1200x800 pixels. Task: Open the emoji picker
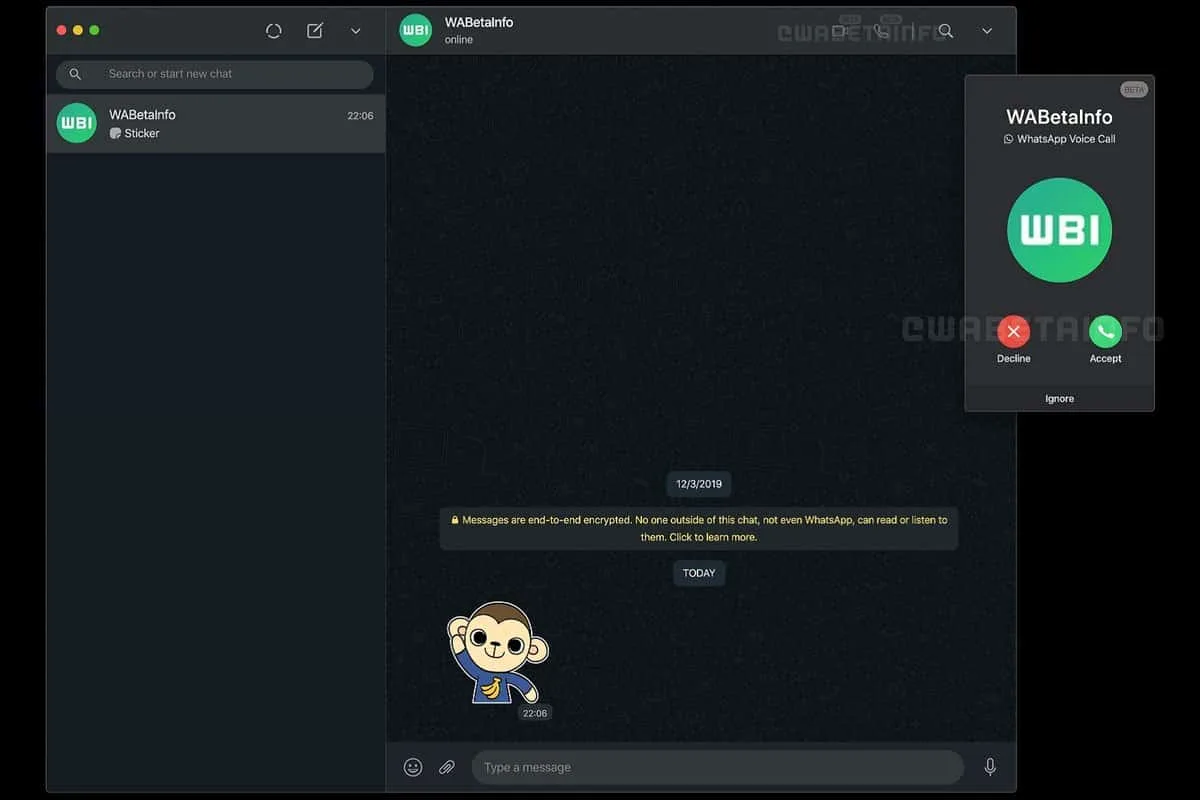tap(413, 767)
